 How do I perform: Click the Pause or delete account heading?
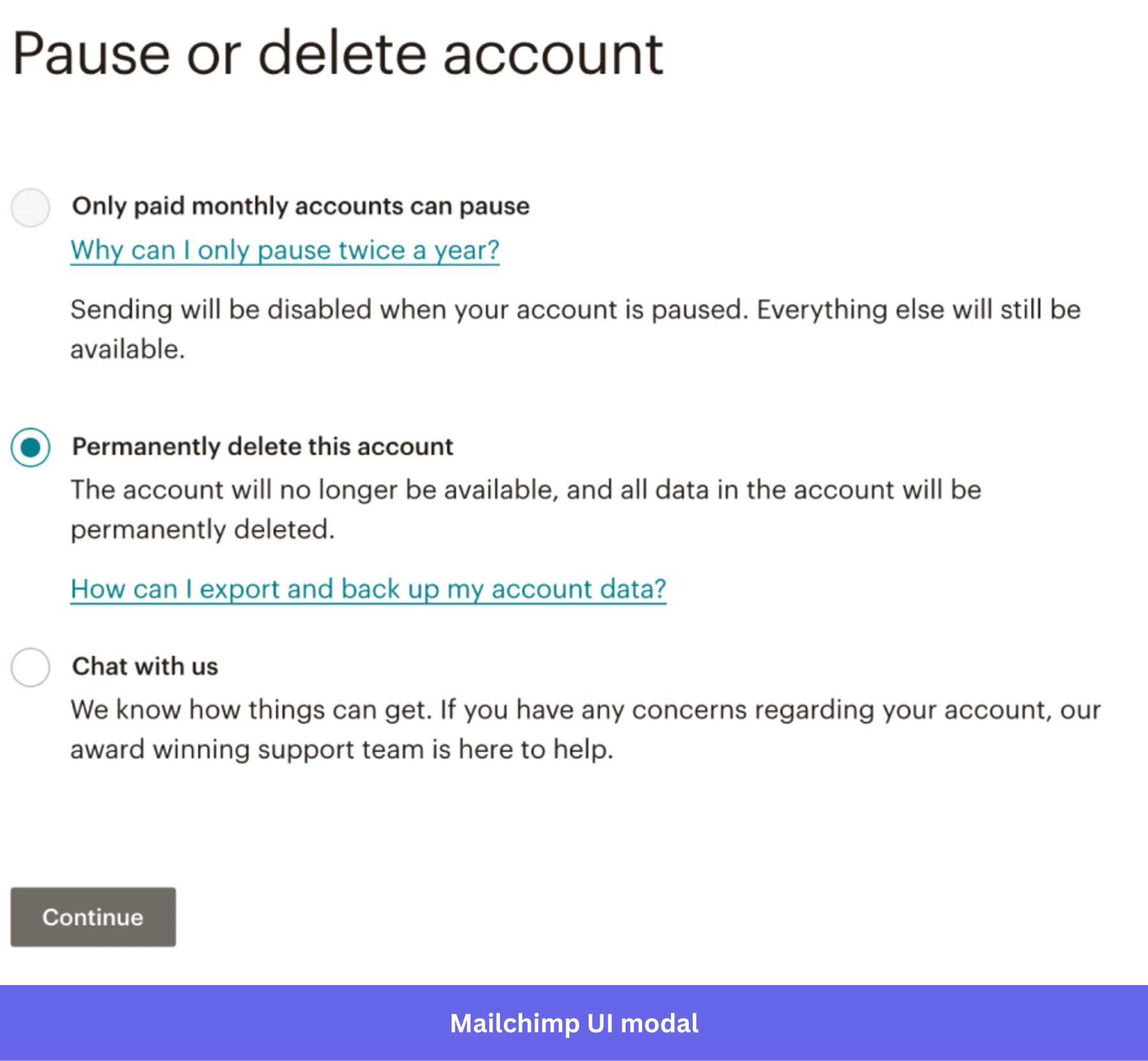coord(338,54)
